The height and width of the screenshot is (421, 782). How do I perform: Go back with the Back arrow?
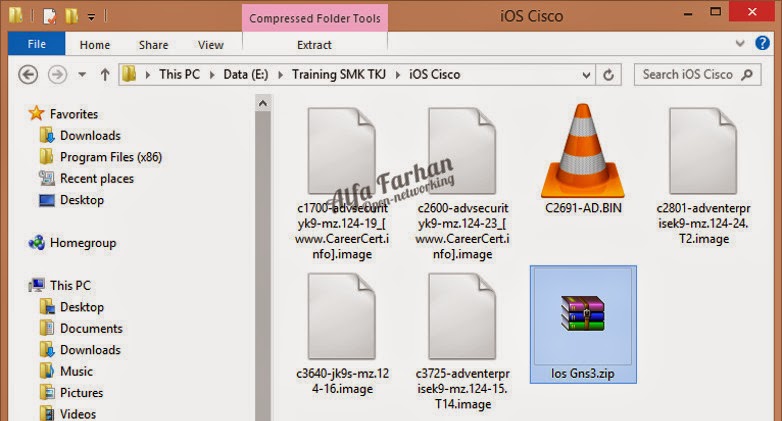click(x=28, y=75)
